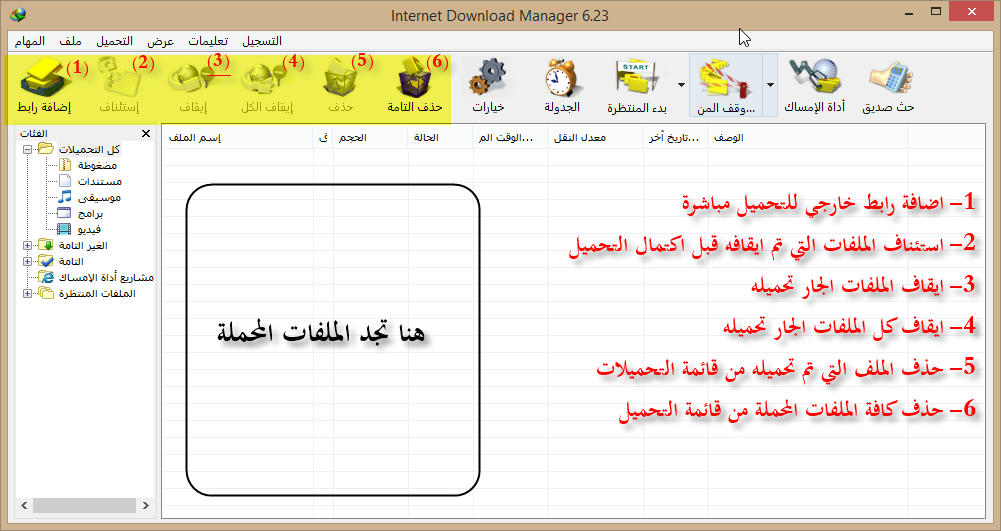The height and width of the screenshot is (531, 1001).
Task: Expand the التامة (Finished) tree node
Action: point(27,261)
